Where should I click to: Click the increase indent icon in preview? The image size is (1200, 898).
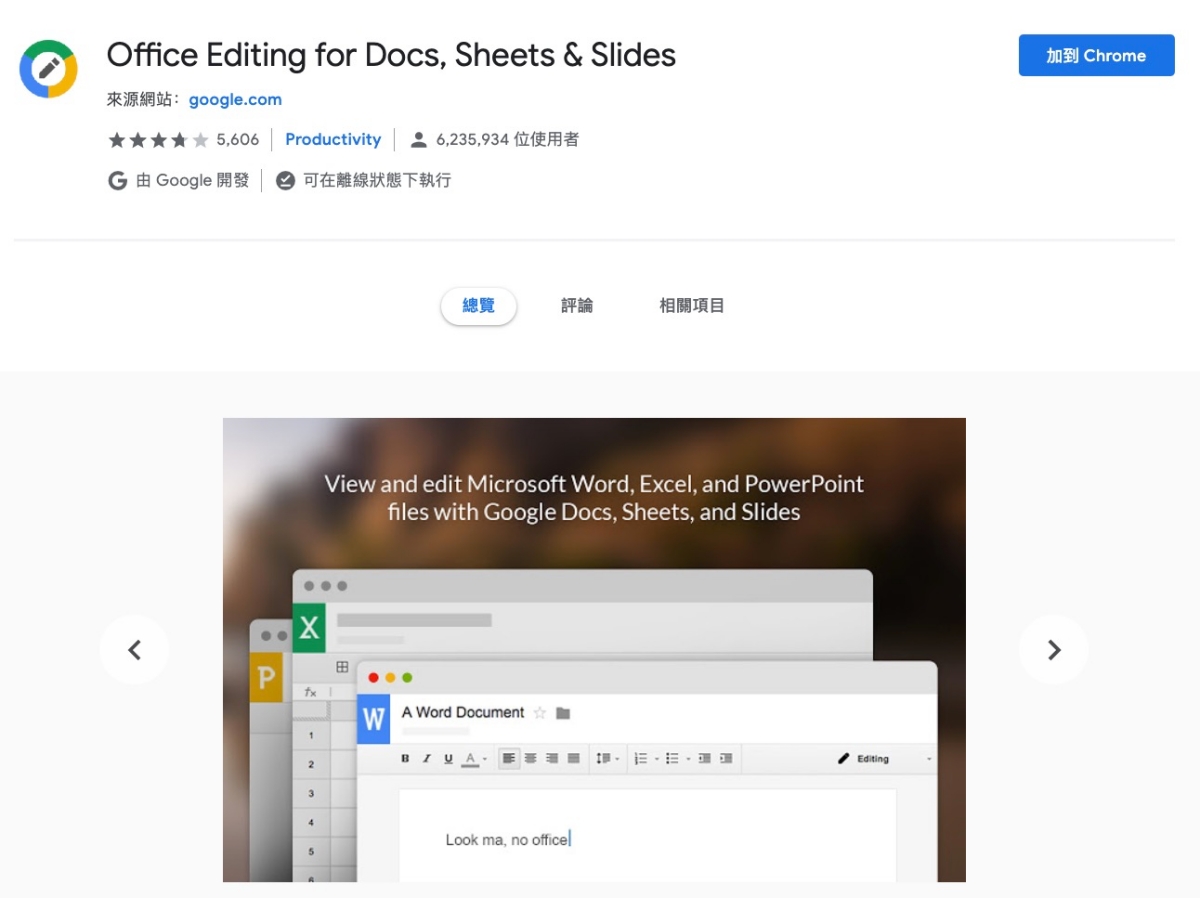tap(726, 759)
